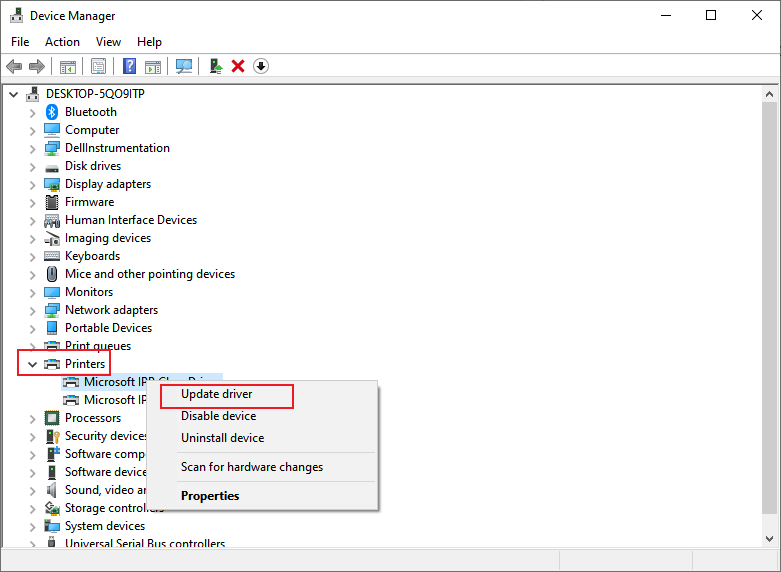781x572 pixels.
Task: Click the Device Manager title bar icon
Action: tap(16, 15)
